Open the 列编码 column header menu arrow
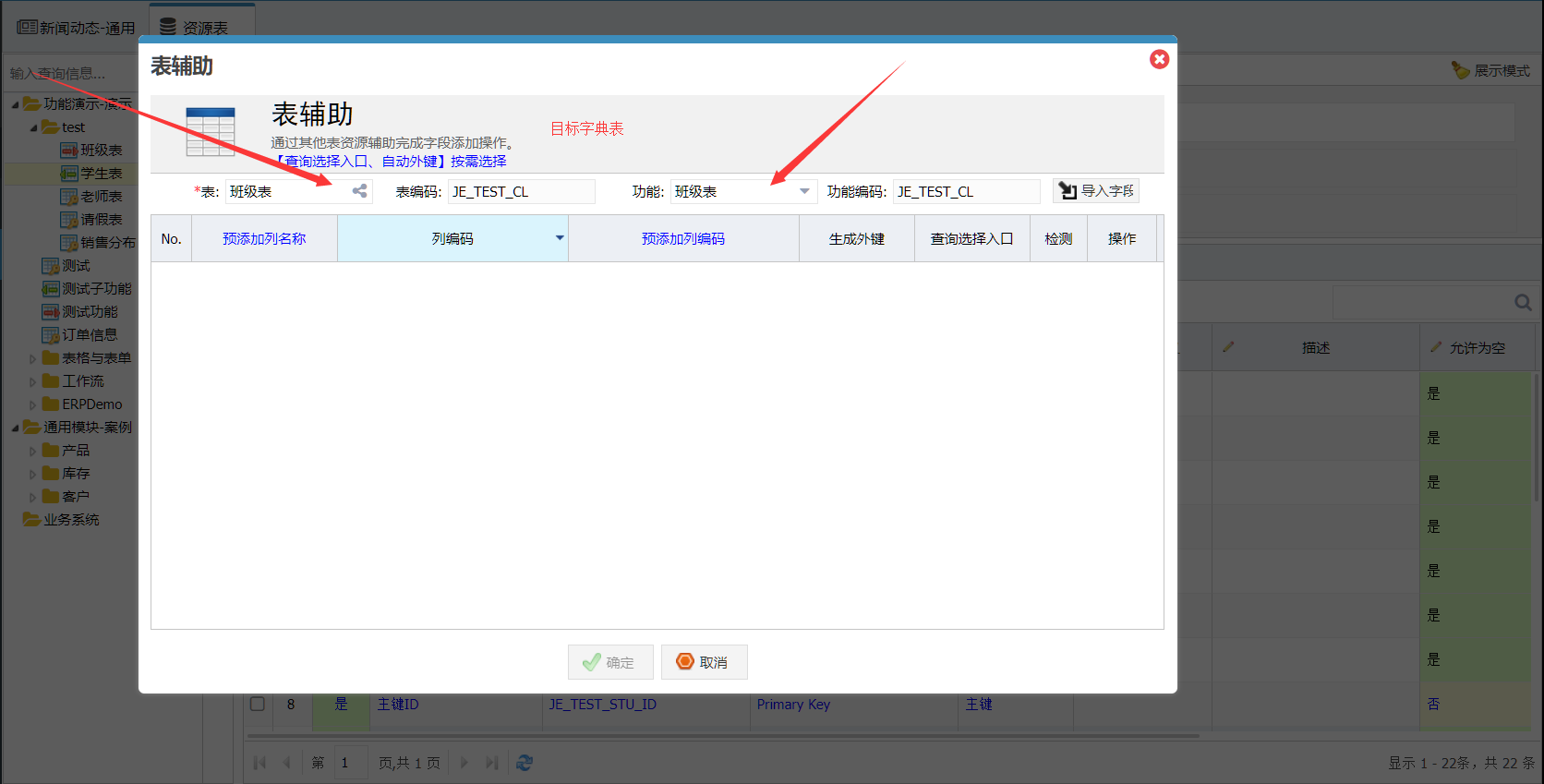1544x784 pixels. [x=560, y=238]
